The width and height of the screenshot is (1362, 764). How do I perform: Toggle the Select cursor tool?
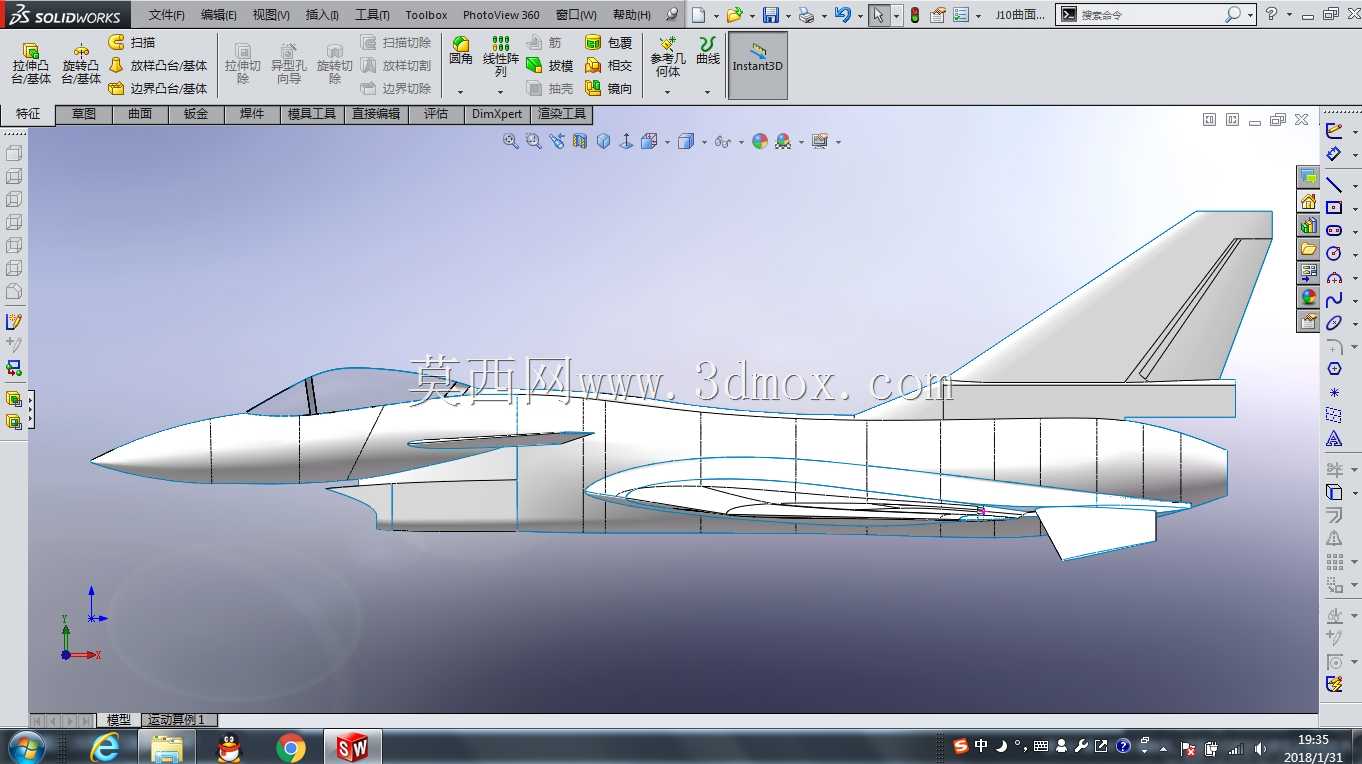pyautogui.click(x=877, y=15)
